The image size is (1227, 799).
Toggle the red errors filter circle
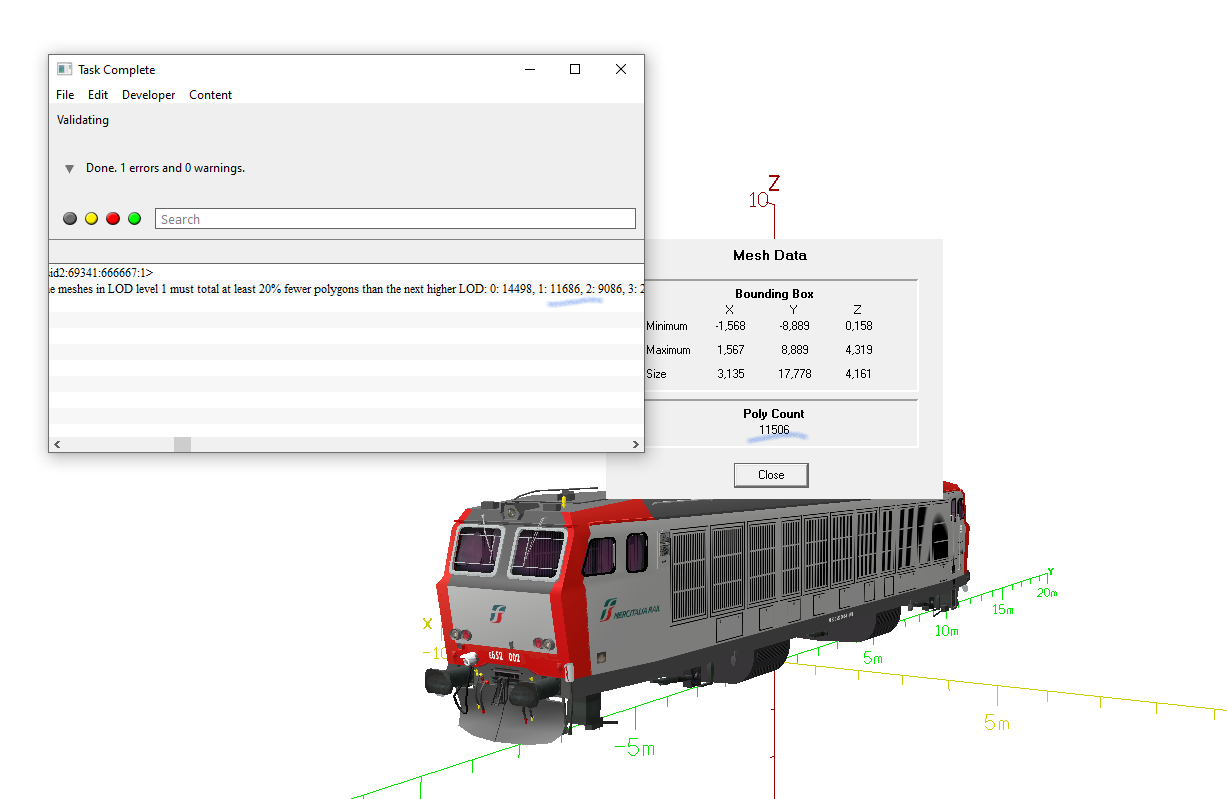[x=113, y=219]
